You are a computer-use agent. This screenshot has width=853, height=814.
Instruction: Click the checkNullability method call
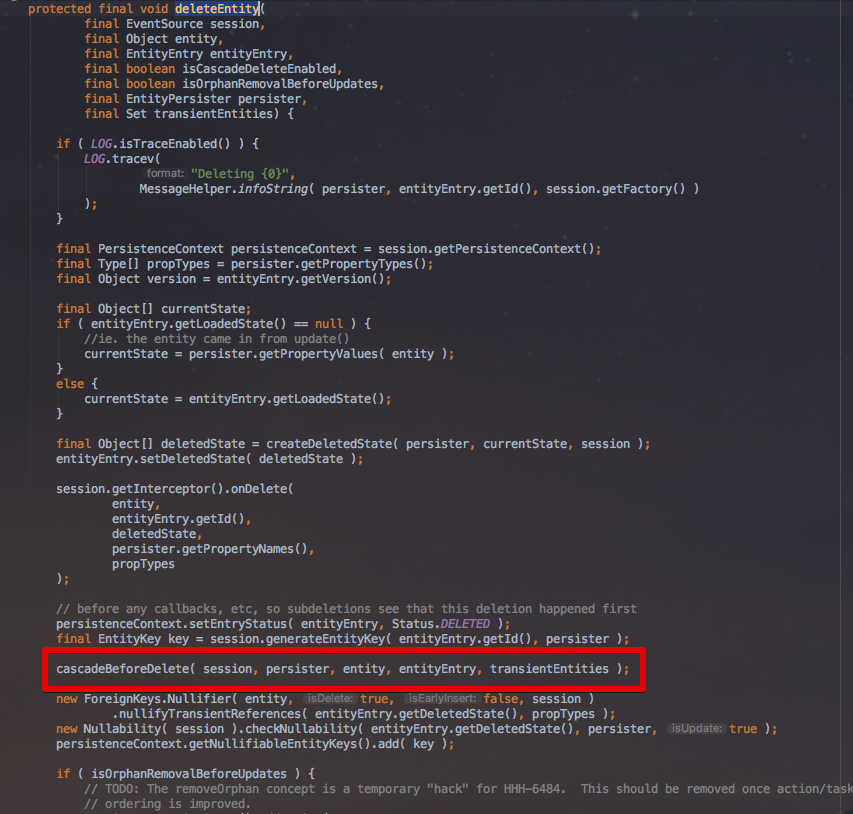coord(307,729)
